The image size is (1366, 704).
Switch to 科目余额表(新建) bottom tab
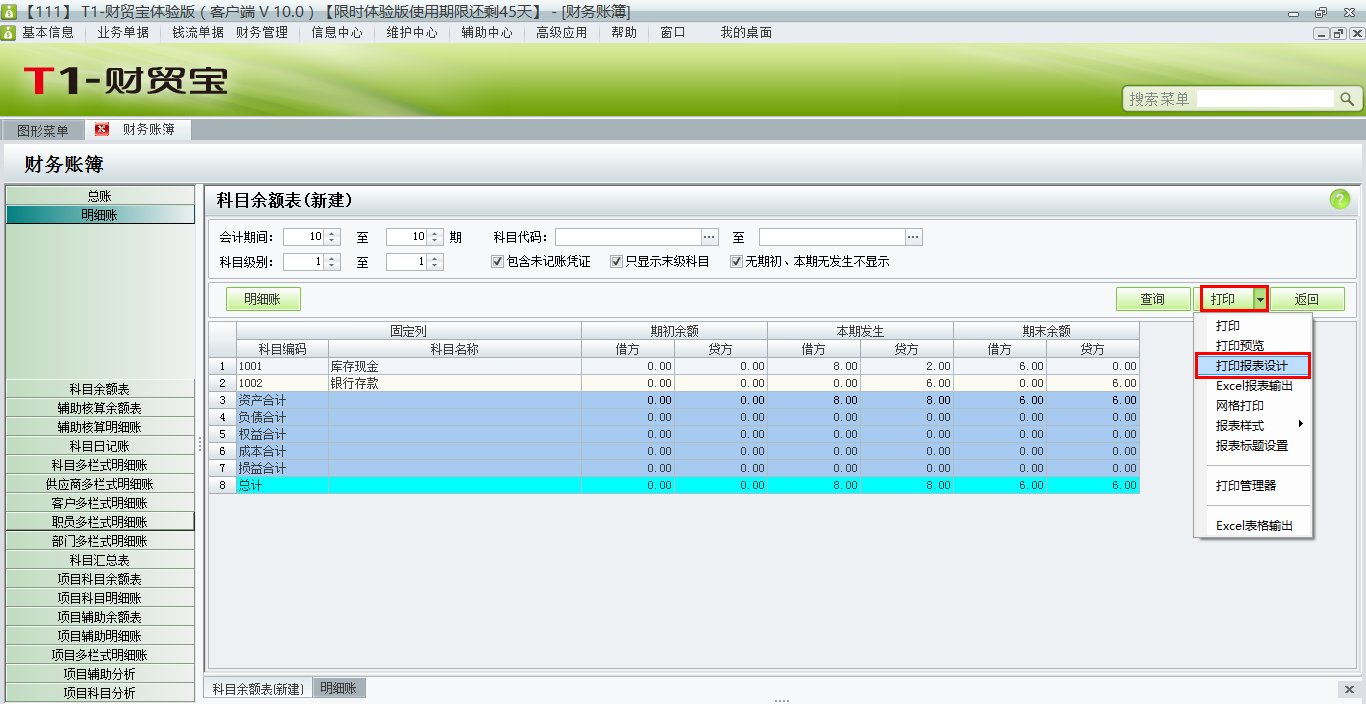(x=257, y=689)
